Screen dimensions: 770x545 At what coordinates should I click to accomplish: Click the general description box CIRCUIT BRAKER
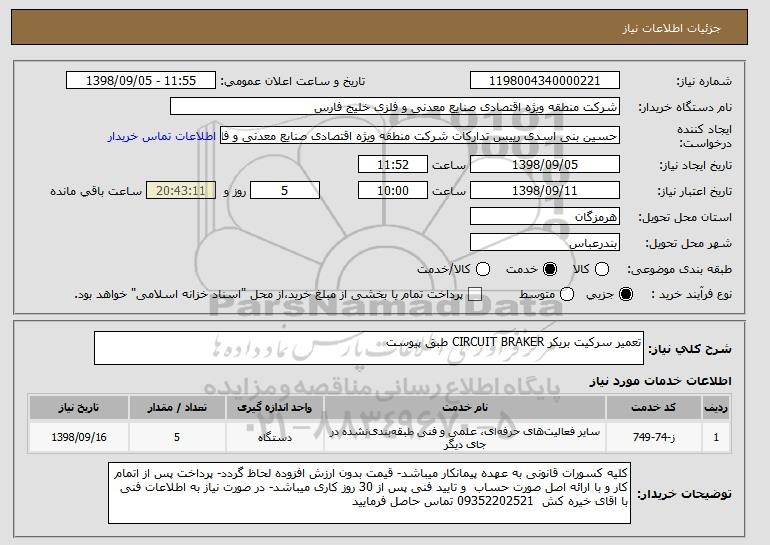coord(369,348)
